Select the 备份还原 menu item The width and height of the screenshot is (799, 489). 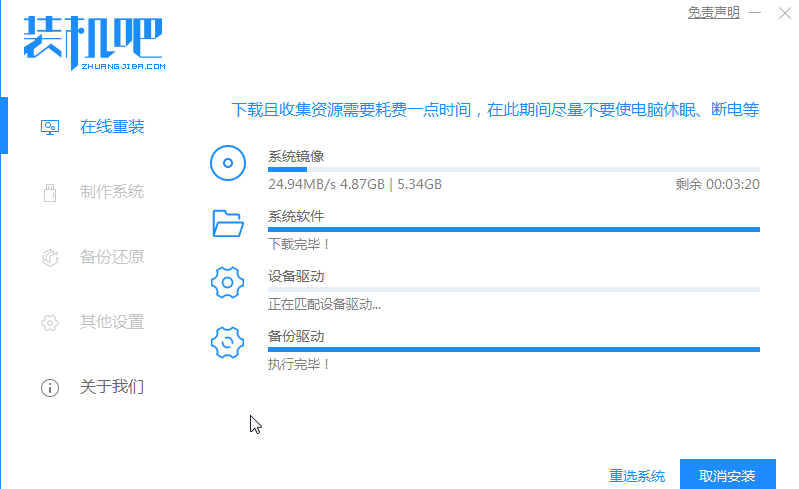tap(112, 257)
